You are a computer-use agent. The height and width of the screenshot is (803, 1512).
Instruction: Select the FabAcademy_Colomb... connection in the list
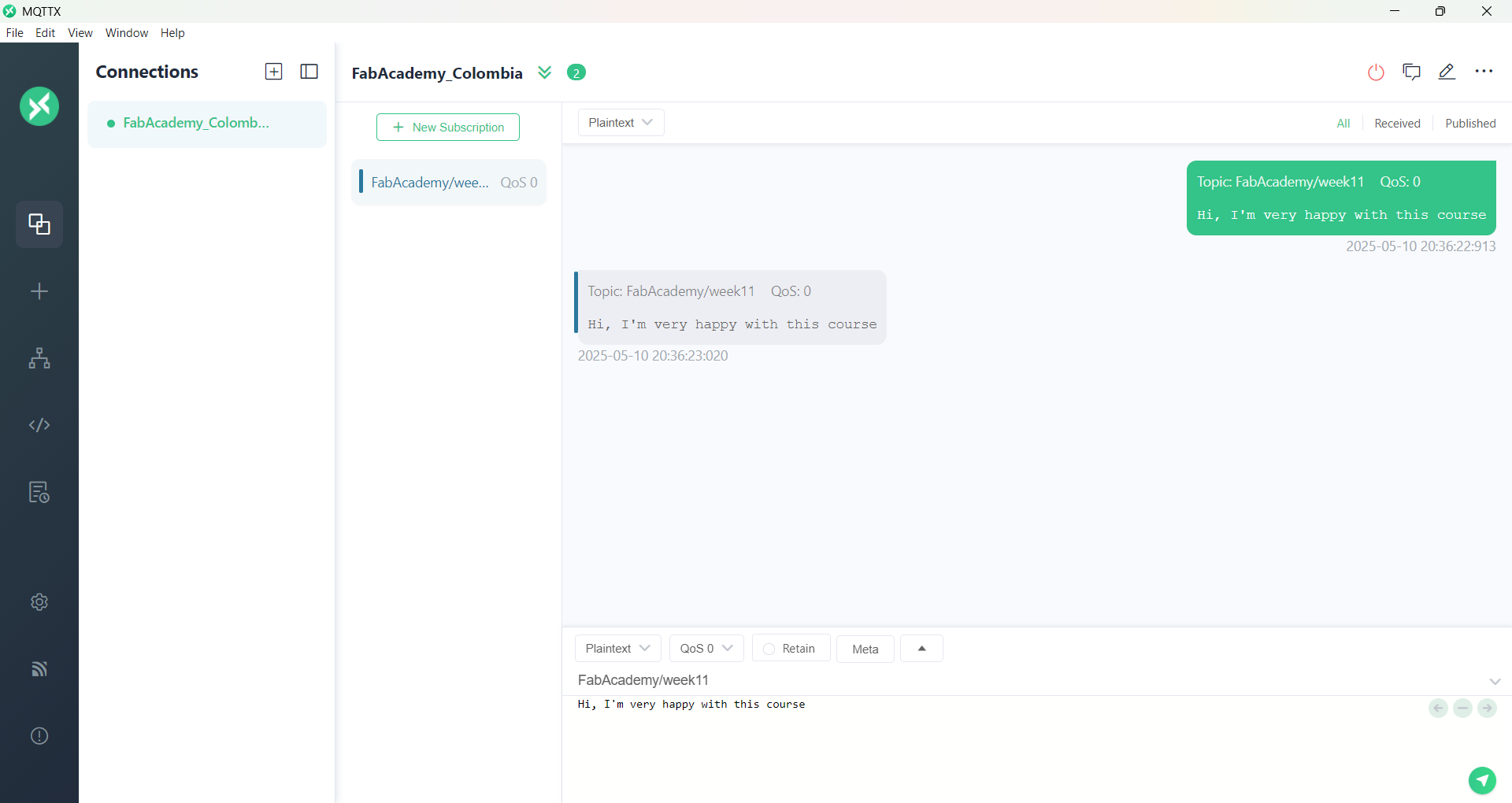click(x=206, y=124)
